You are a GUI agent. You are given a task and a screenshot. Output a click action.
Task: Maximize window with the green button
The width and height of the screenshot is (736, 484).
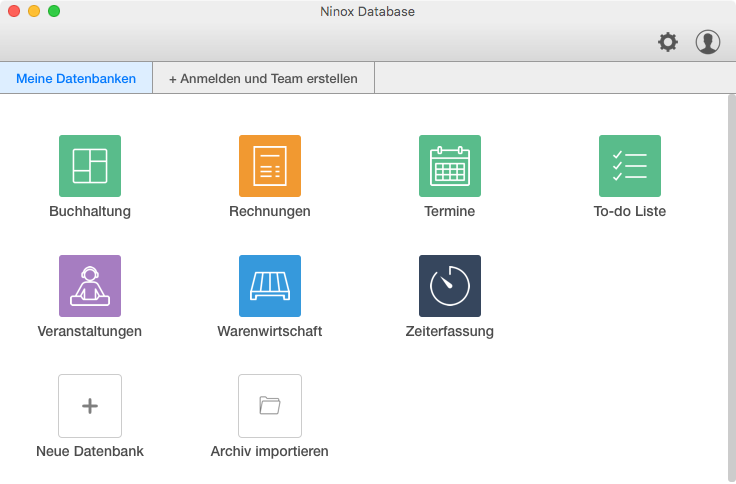[x=54, y=11]
